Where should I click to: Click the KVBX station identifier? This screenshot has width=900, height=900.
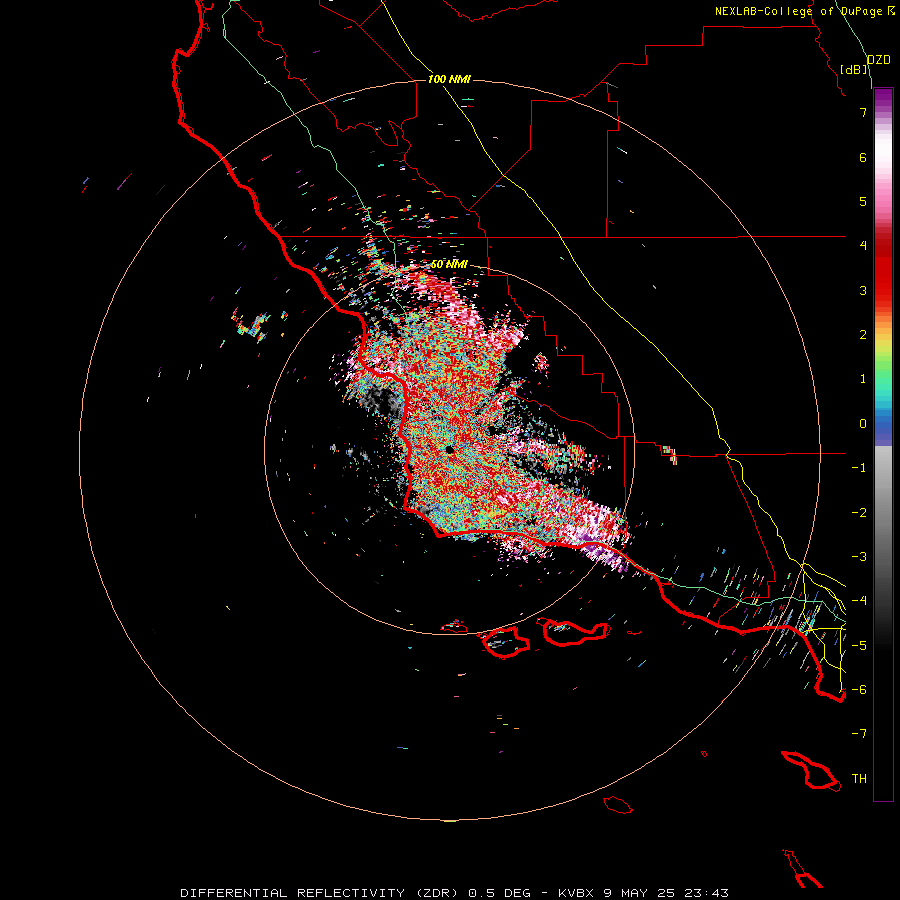(x=576, y=893)
